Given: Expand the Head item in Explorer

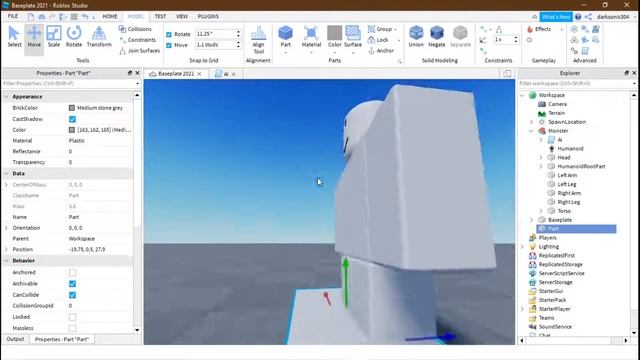Looking at the screenshot, I should 541,158.
